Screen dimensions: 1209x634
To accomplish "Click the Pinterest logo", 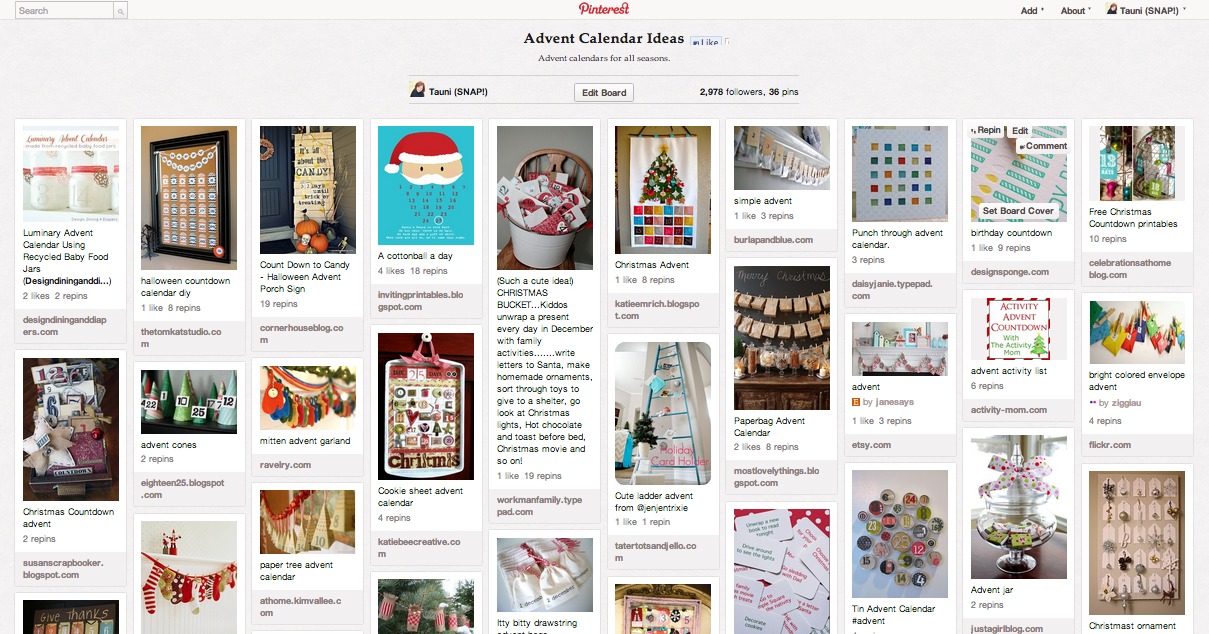I will pyautogui.click(x=604, y=9).
